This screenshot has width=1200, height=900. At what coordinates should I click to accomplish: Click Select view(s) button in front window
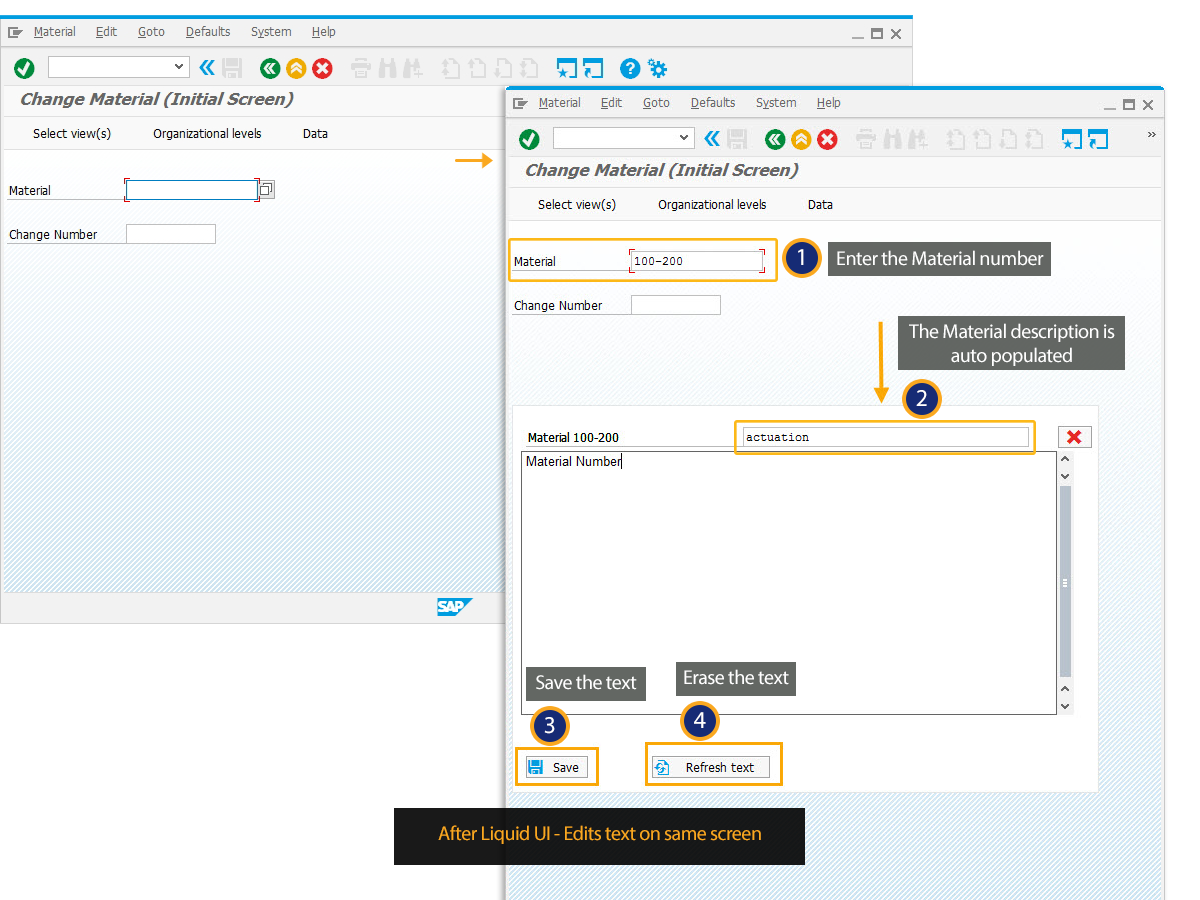coord(577,204)
